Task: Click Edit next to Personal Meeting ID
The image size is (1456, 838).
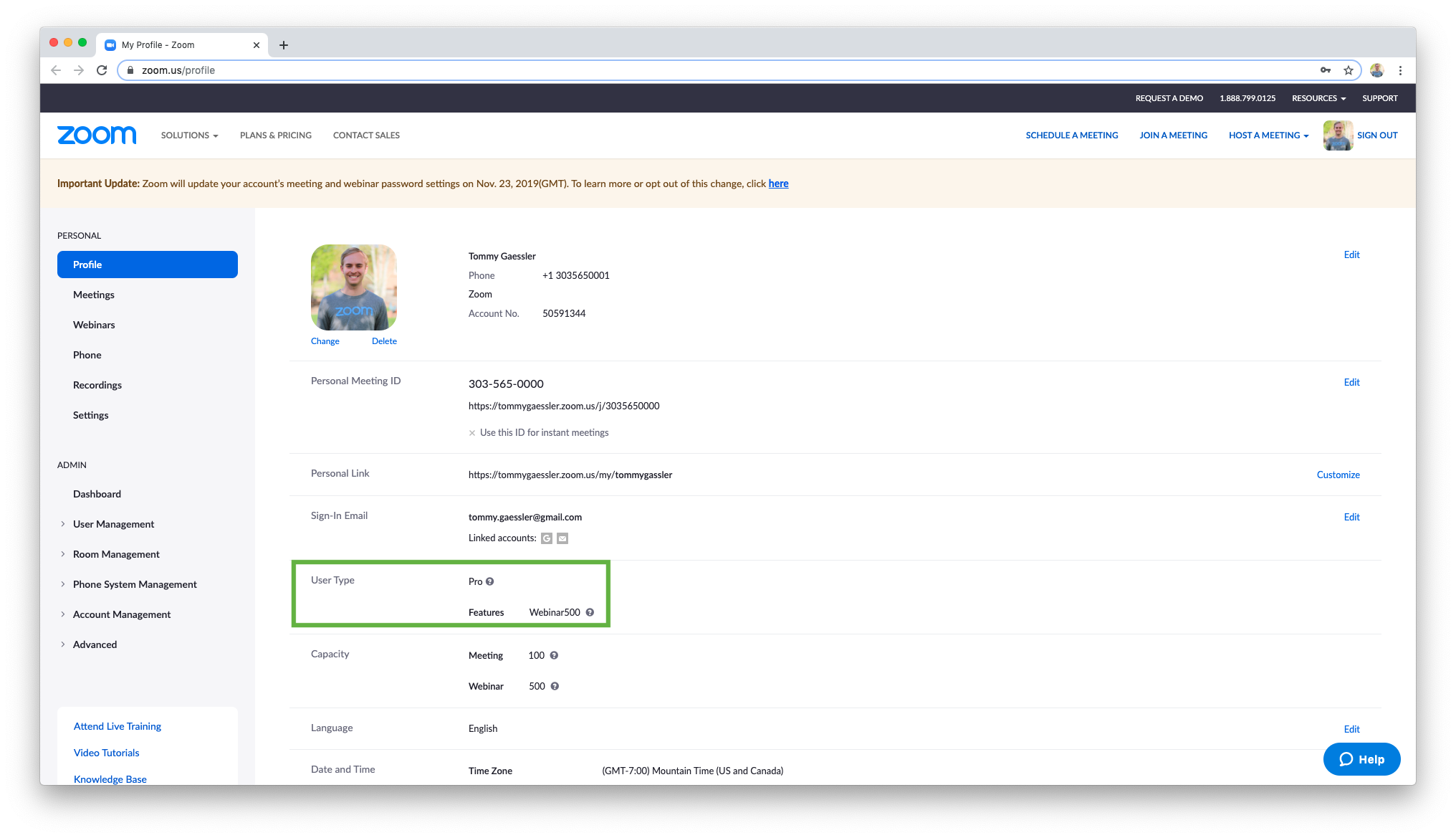Action: [x=1351, y=382]
